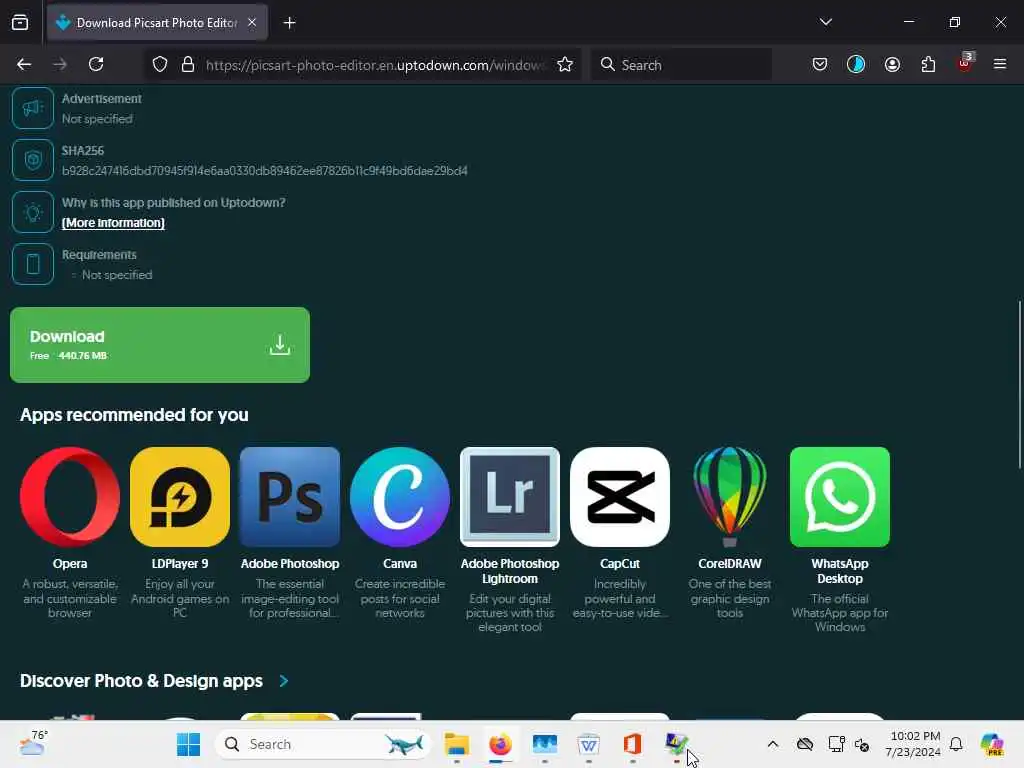Open the Copilot preview icon in taskbar

(x=992, y=744)
